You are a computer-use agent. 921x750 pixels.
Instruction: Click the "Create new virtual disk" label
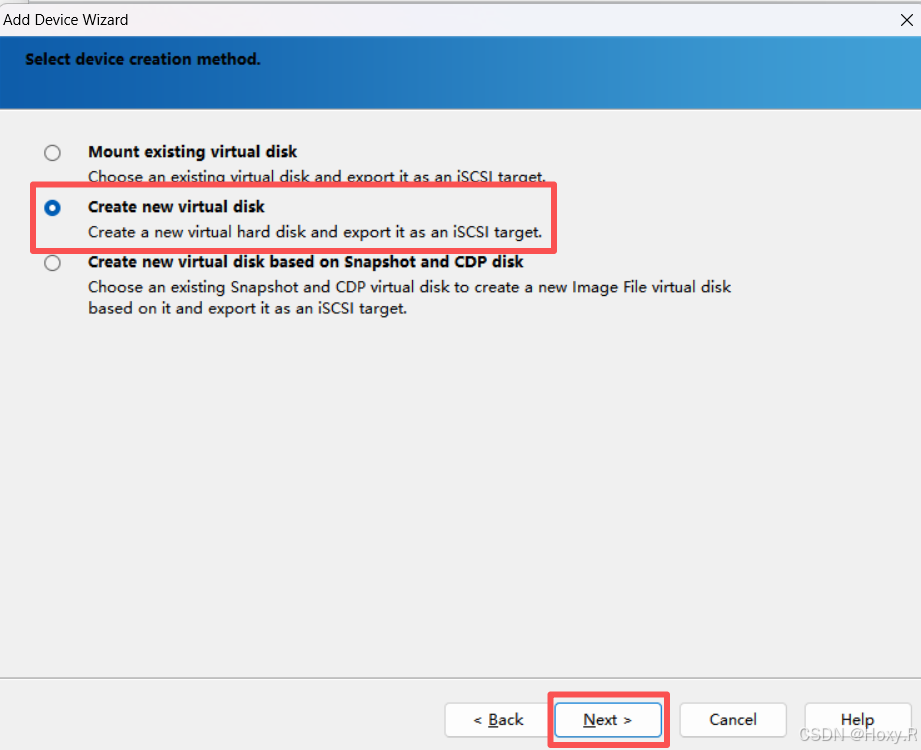[176, 207]
